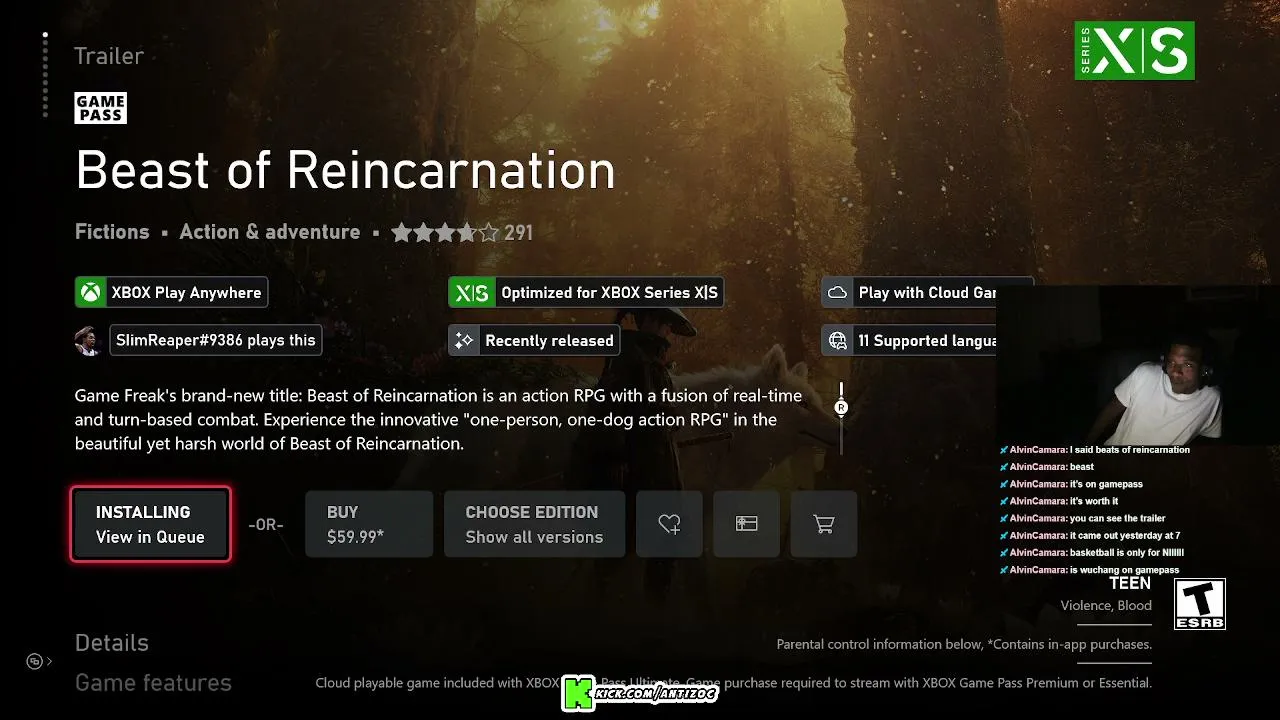Viewport: 1280px width, 720px height.
Task: Click globe icon for Supported languages
Action: [x=837, y=340]
